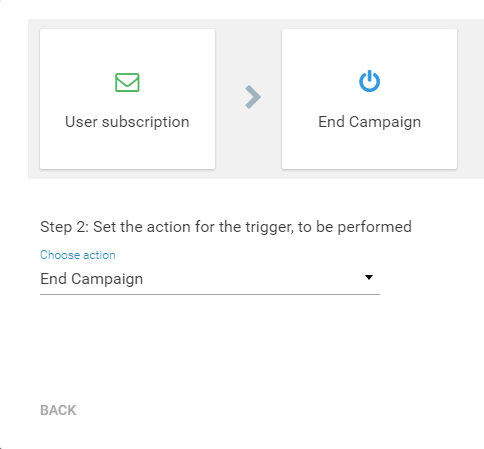Viewport: 484px width, 449px height.
Task: Click the underline of the action dropdown
Action: 210,294
